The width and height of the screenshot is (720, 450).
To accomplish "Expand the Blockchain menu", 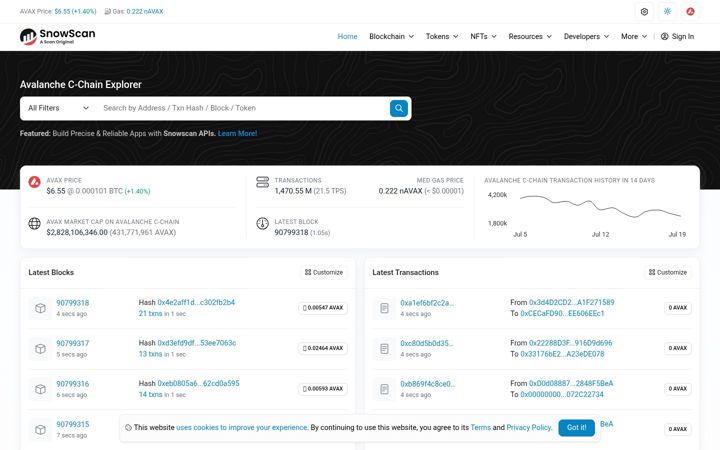I will pos(391,36).
